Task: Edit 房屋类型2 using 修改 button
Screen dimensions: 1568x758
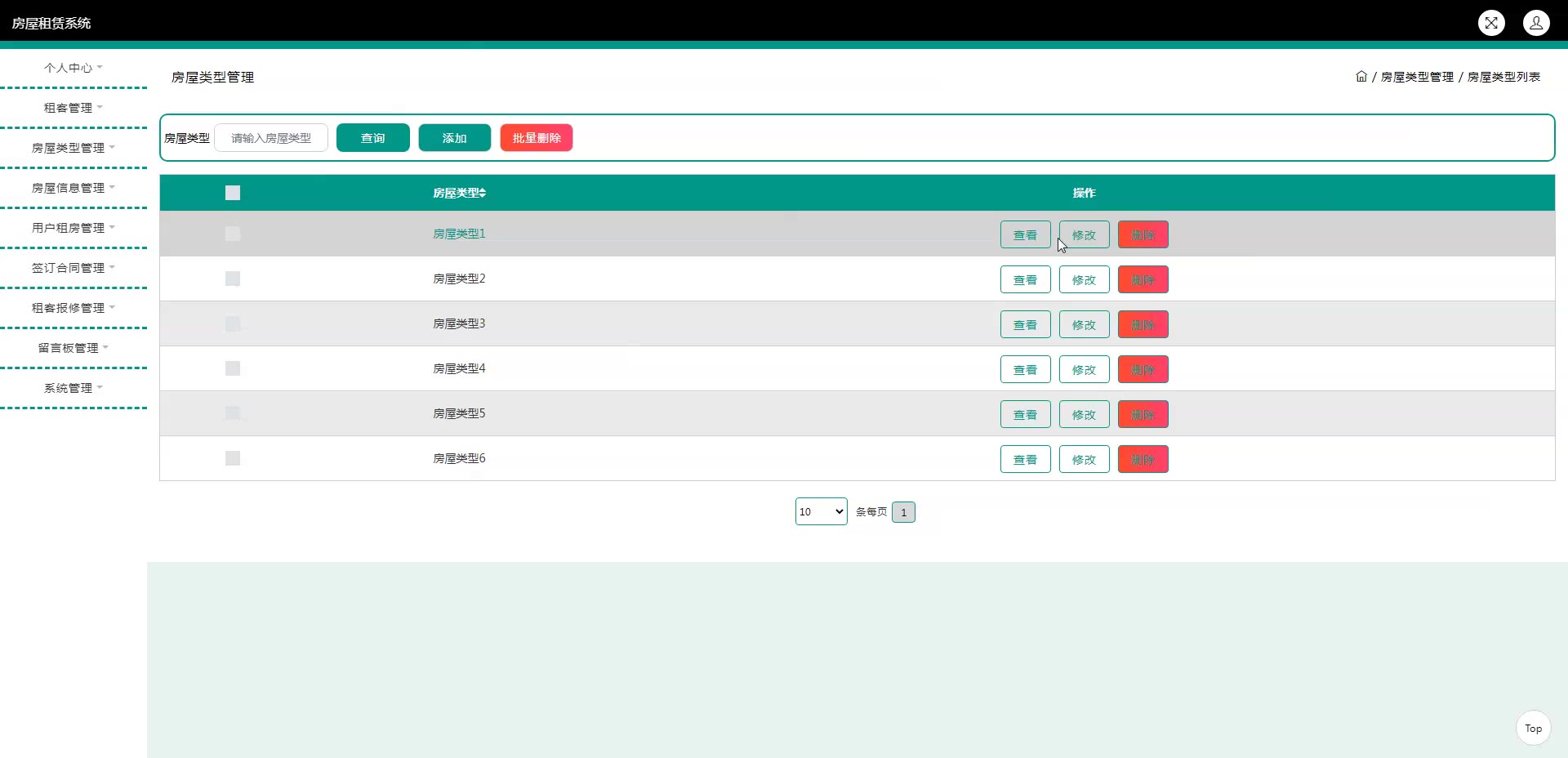Action: pos(1085,279)
